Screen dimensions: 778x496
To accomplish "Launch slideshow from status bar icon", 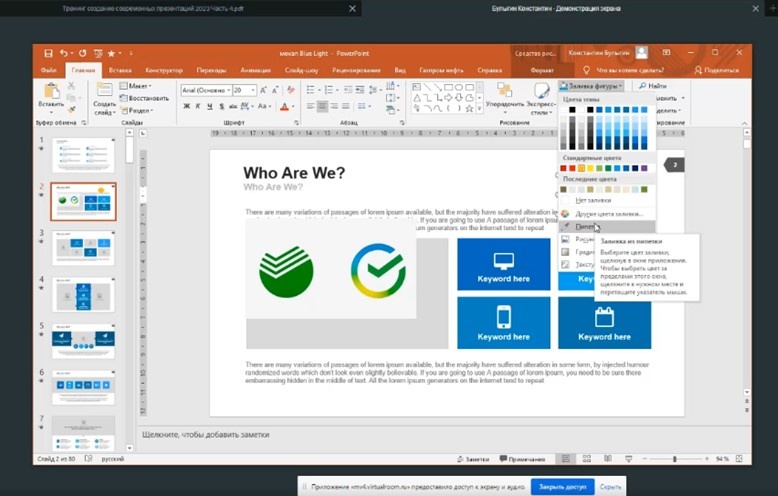I will pyautogui.click(x=629, y=459).
